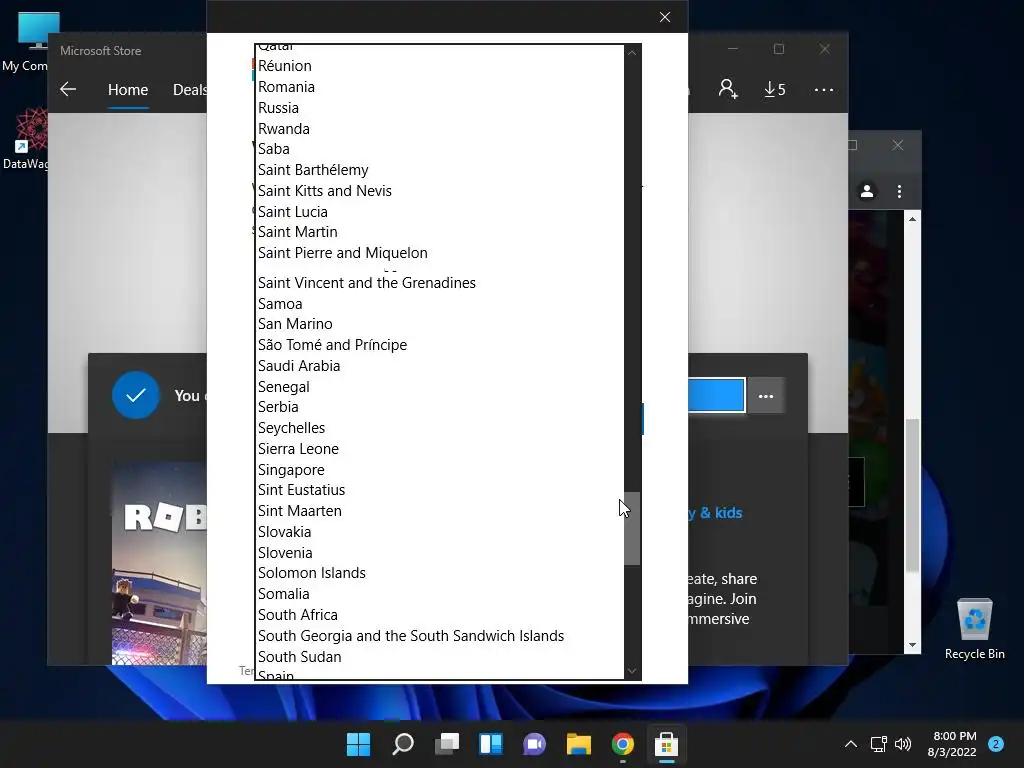Click the Microsoft Store taskbar icon
This screenshot has height=768, width=1024.
point(666,744)
